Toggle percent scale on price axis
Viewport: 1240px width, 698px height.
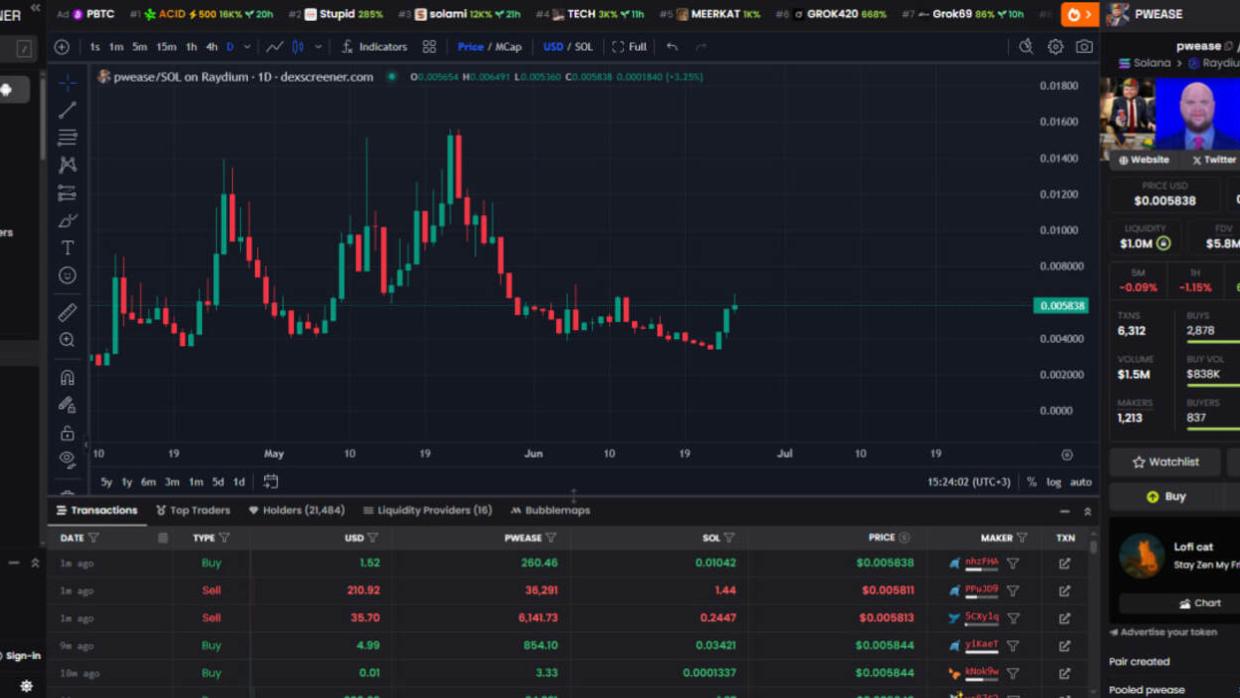pyautogui.click(x=1032, y=482)
